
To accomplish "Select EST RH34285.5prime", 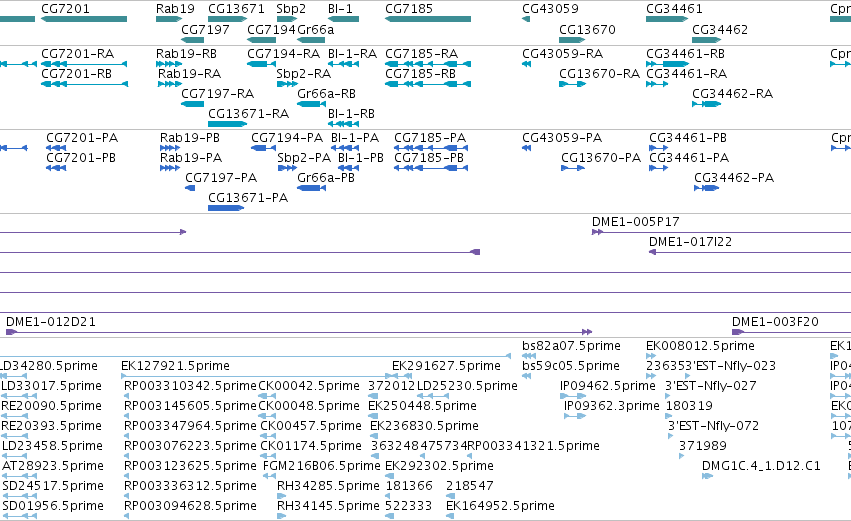I will click(x=281, y=497).
